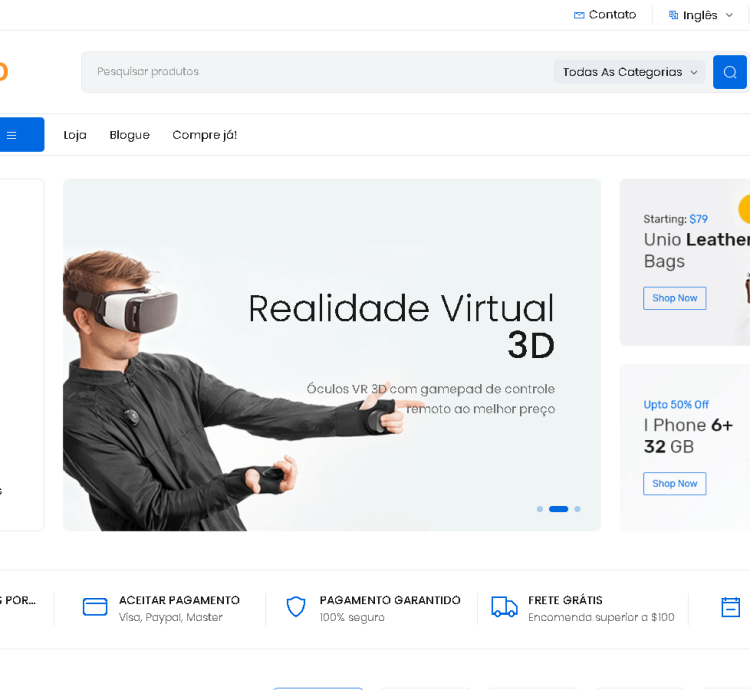750x690 pixels.
Task: Open the blue hamburger menu button
Action: point(12,135)
